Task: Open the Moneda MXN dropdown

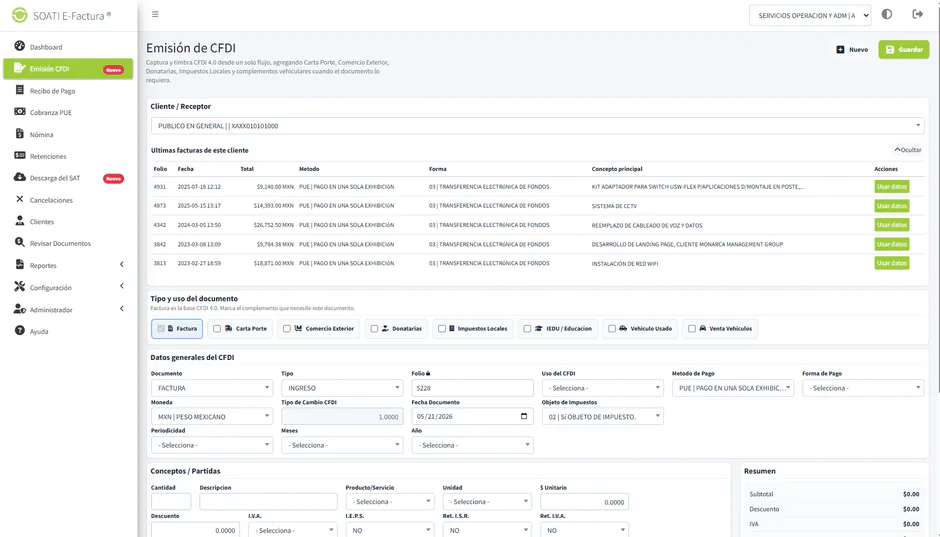Action: [212, 416]
